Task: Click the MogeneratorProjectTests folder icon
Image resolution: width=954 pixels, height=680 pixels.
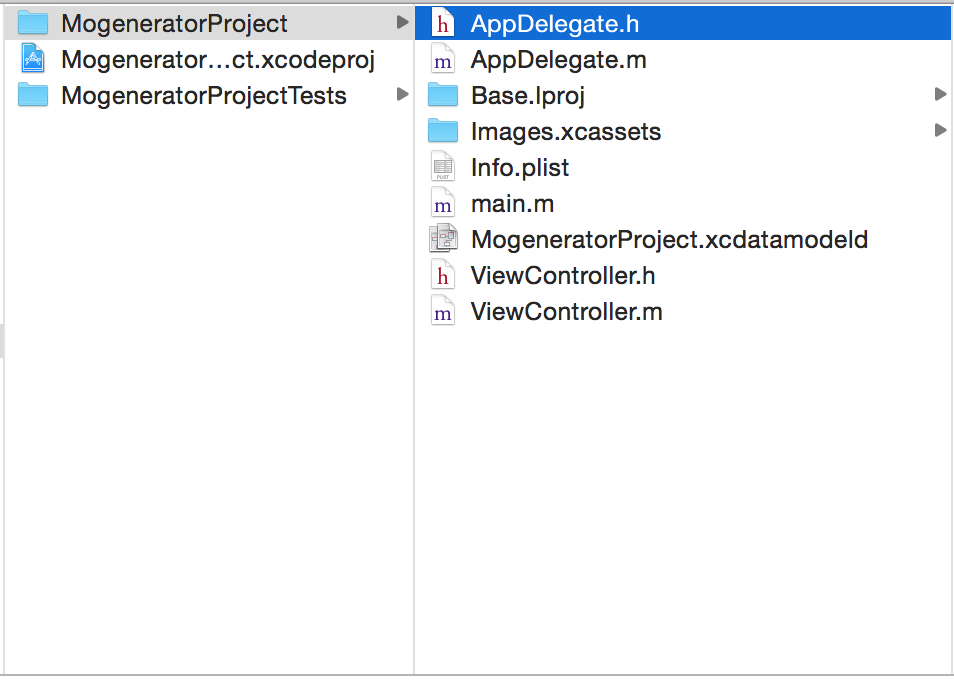Action: (x=34, y=95)
